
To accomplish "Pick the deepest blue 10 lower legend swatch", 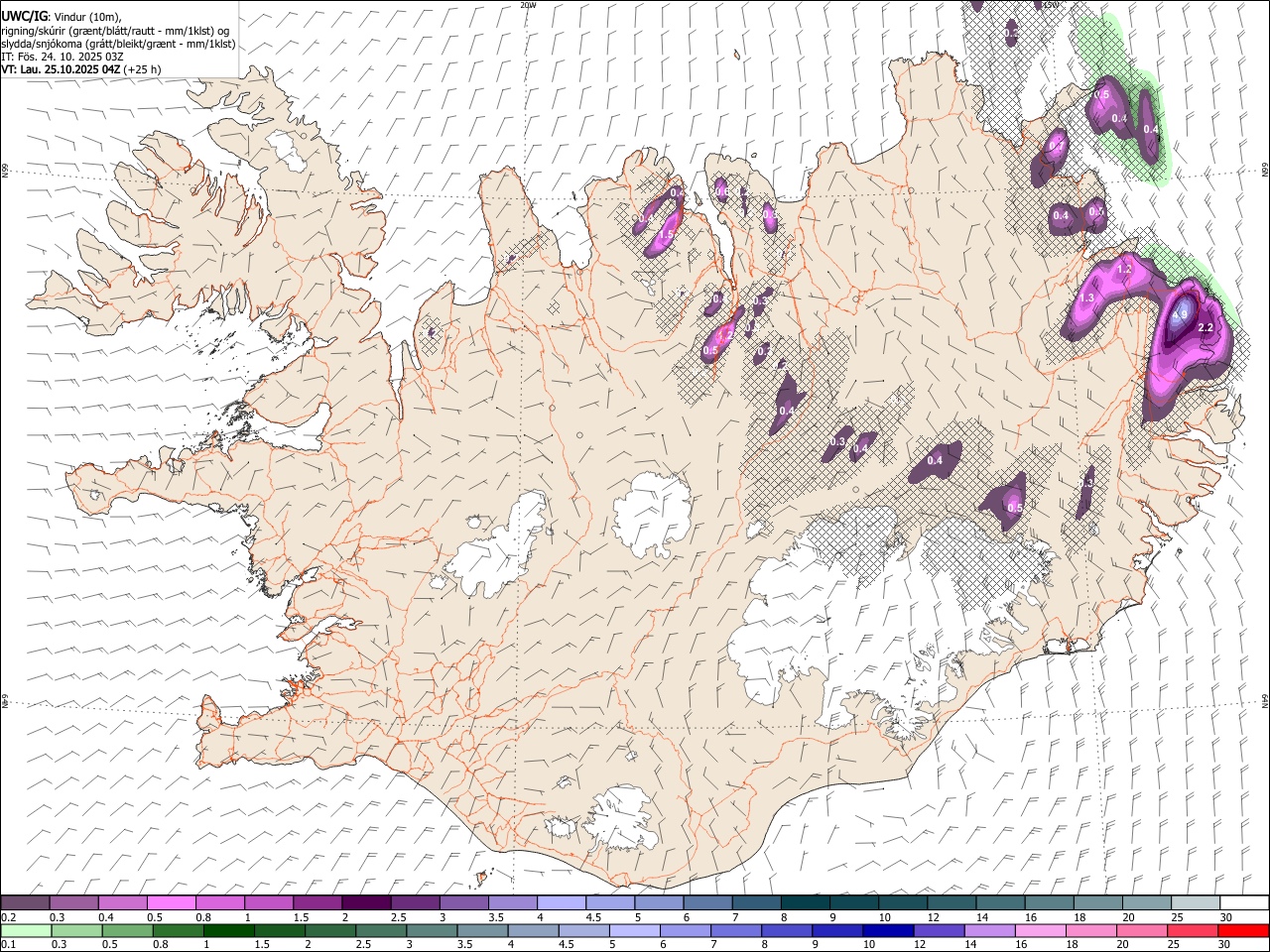I will coord(888,930).
